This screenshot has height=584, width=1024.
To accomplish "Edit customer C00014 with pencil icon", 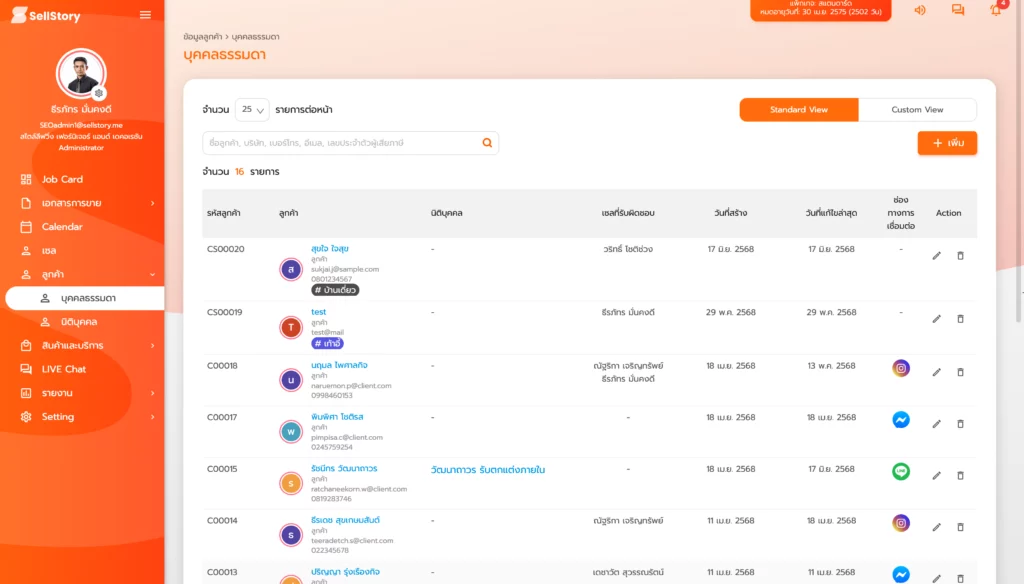I will click(x=936, y=527).
